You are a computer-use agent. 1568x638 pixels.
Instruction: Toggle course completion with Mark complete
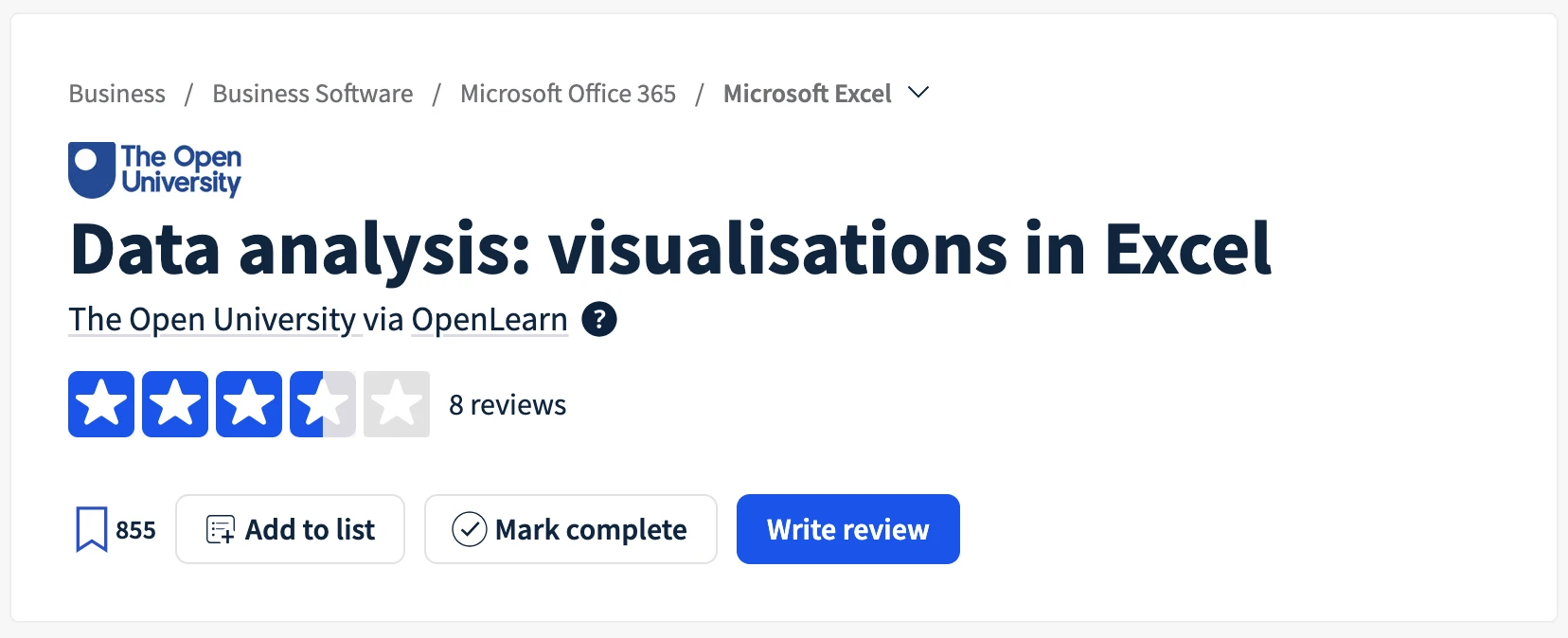coord(570,529)
